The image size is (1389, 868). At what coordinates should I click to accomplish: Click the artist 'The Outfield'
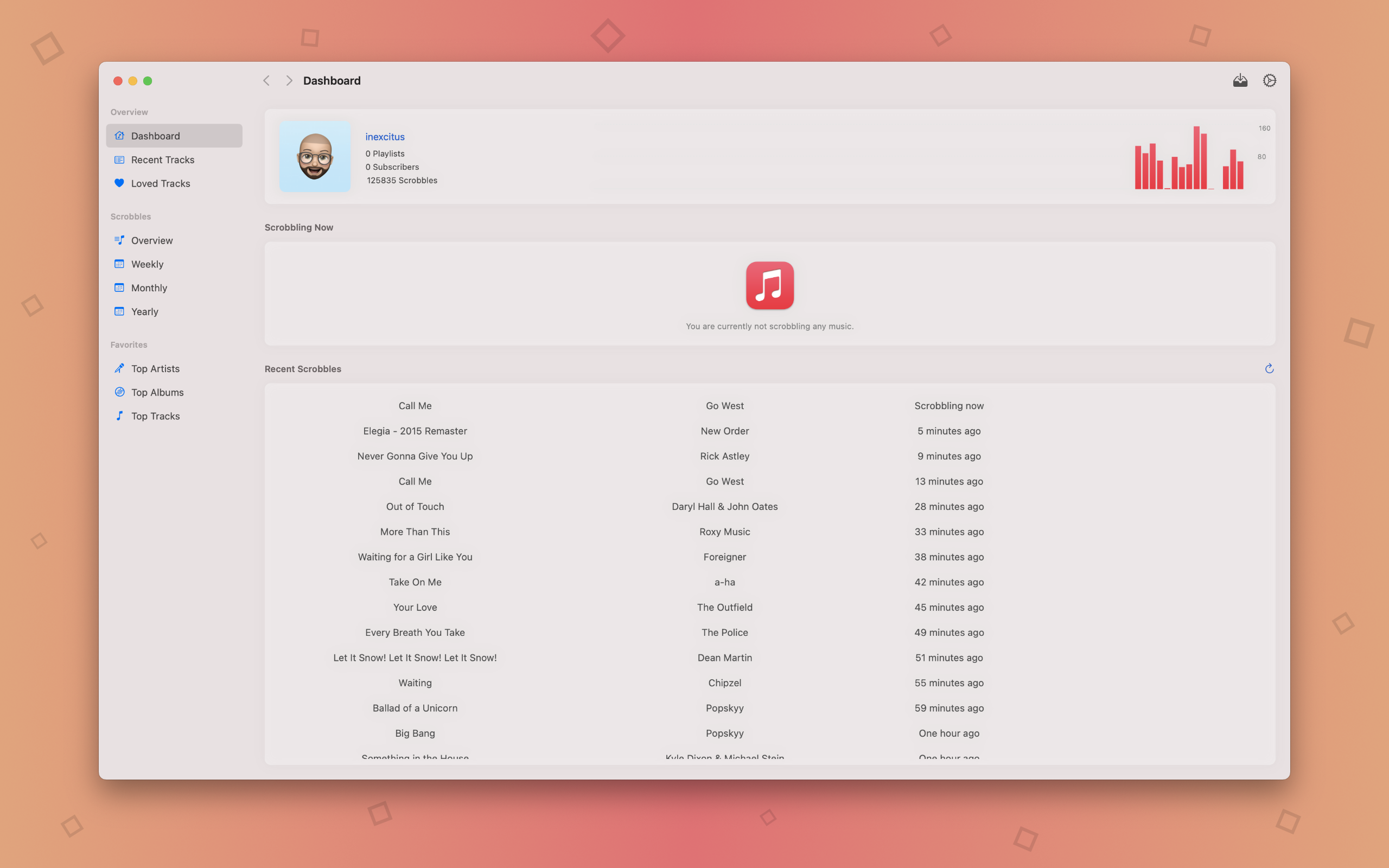click(724, 608)
